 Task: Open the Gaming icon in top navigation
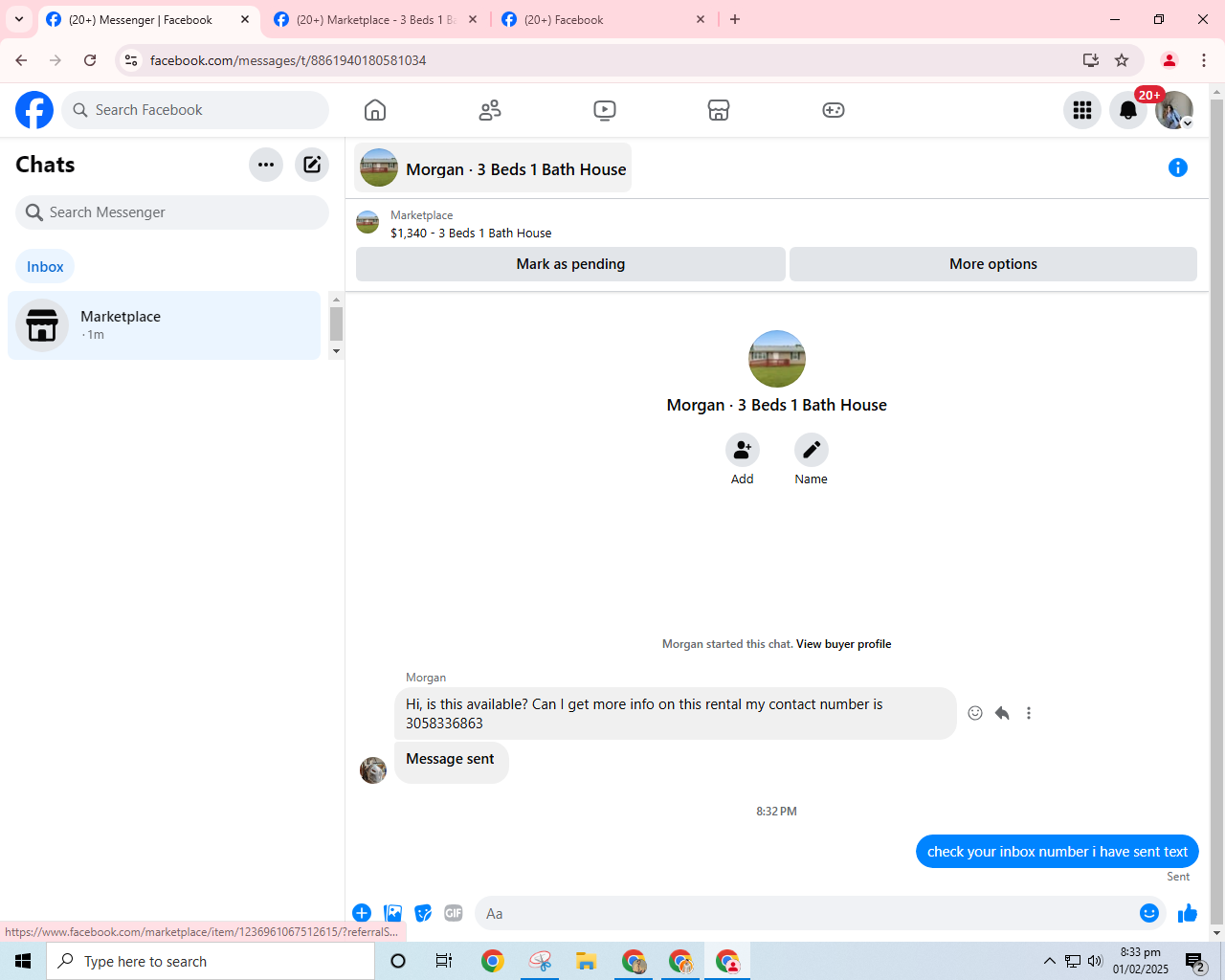coord(834,110)
